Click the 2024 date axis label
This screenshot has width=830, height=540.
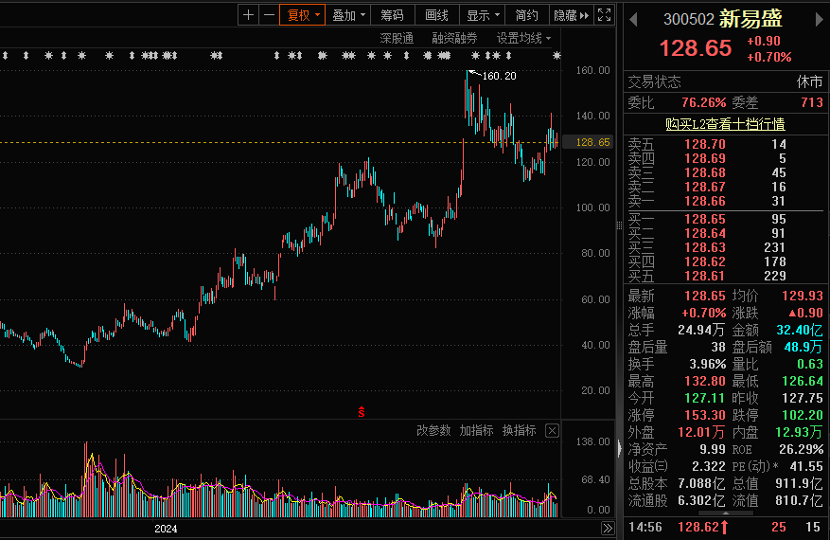coord(166,528)
